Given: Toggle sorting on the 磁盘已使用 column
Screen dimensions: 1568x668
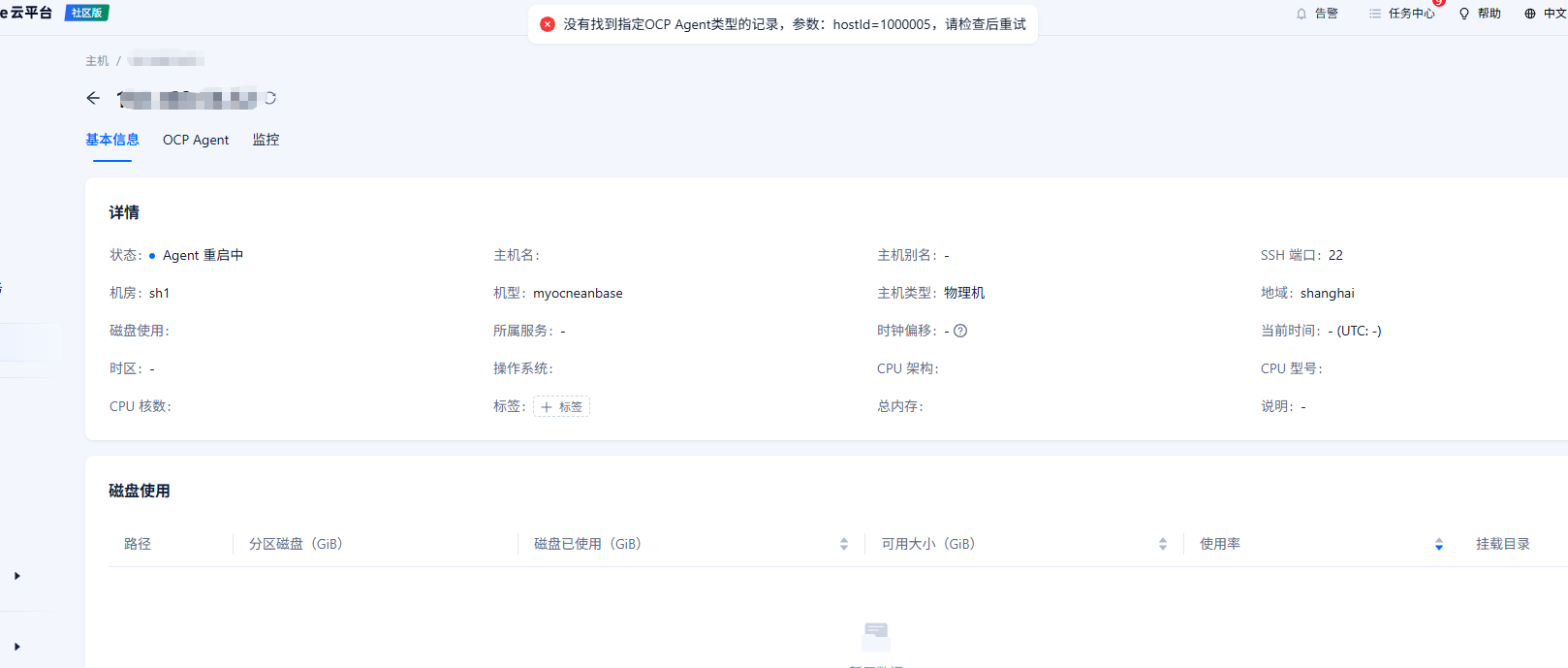Looking at the screenshot, I should pos(844,544).
